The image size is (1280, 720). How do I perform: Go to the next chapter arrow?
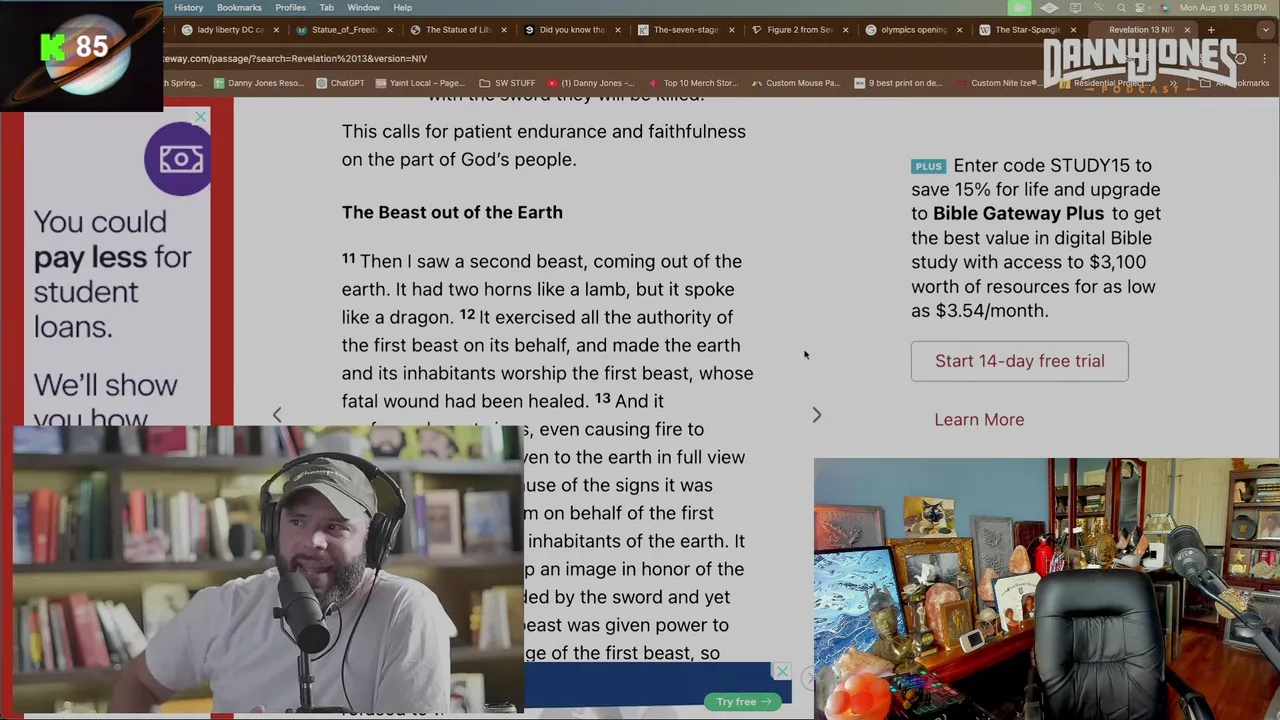point(816,415)
